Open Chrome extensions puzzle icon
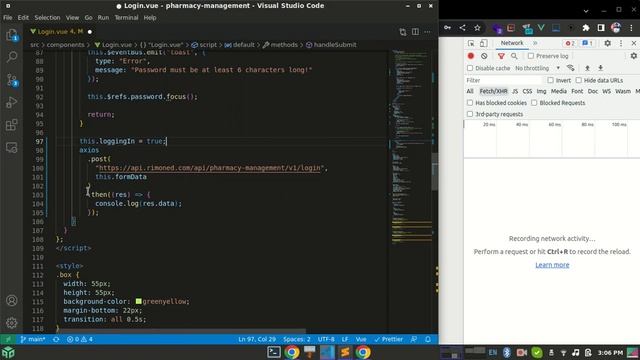This screenshot has height=360, width=640. [586, 28]
